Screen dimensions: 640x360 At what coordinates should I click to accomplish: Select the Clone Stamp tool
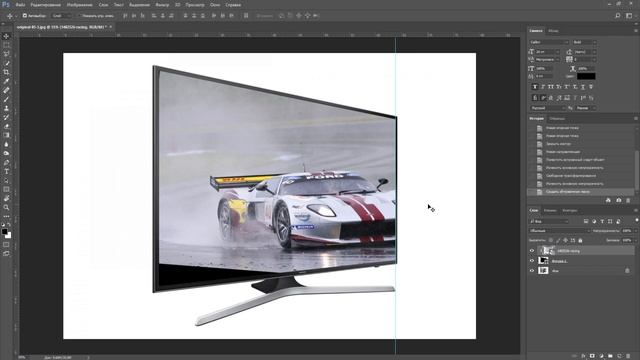(6, 108)
